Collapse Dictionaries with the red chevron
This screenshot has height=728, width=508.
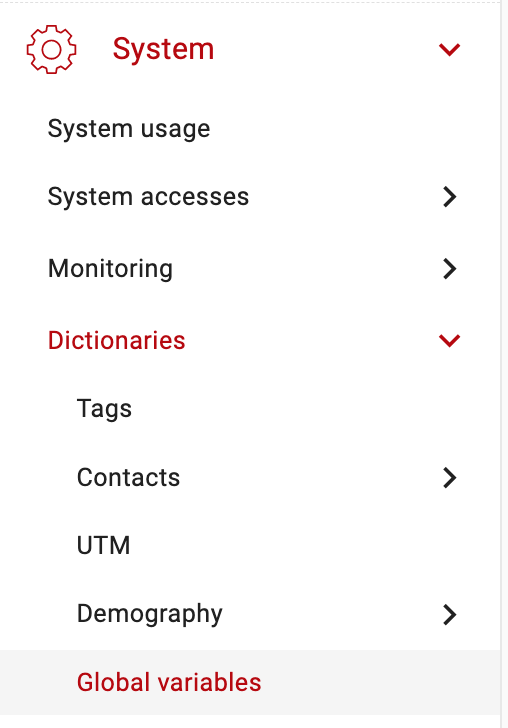(449, 340)
